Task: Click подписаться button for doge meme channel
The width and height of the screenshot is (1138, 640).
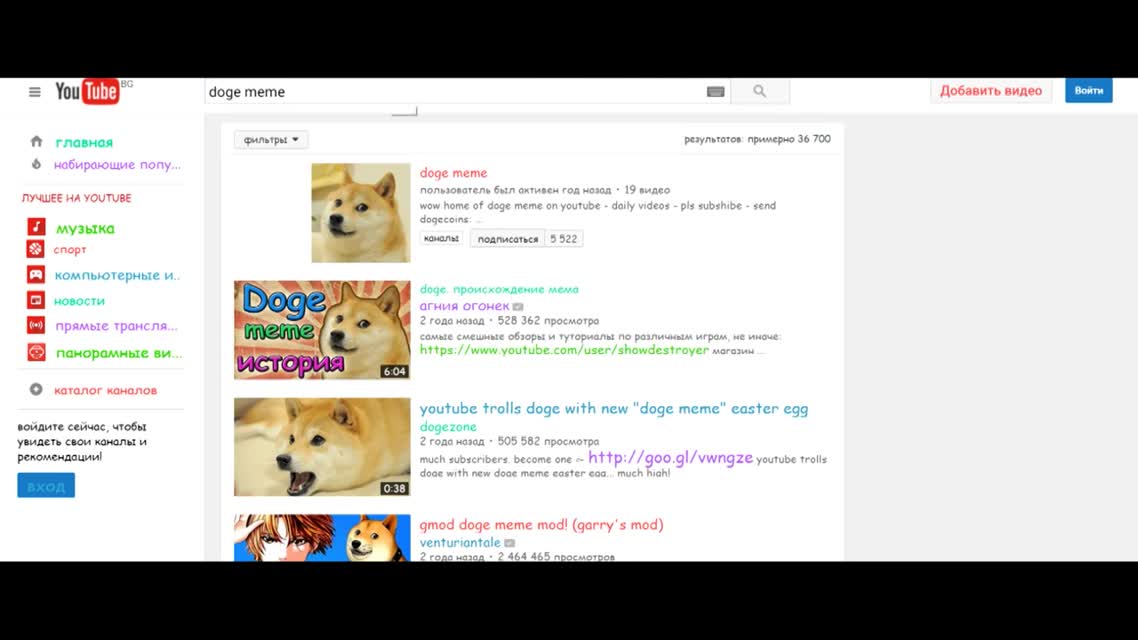Action: tap(507, 239)
